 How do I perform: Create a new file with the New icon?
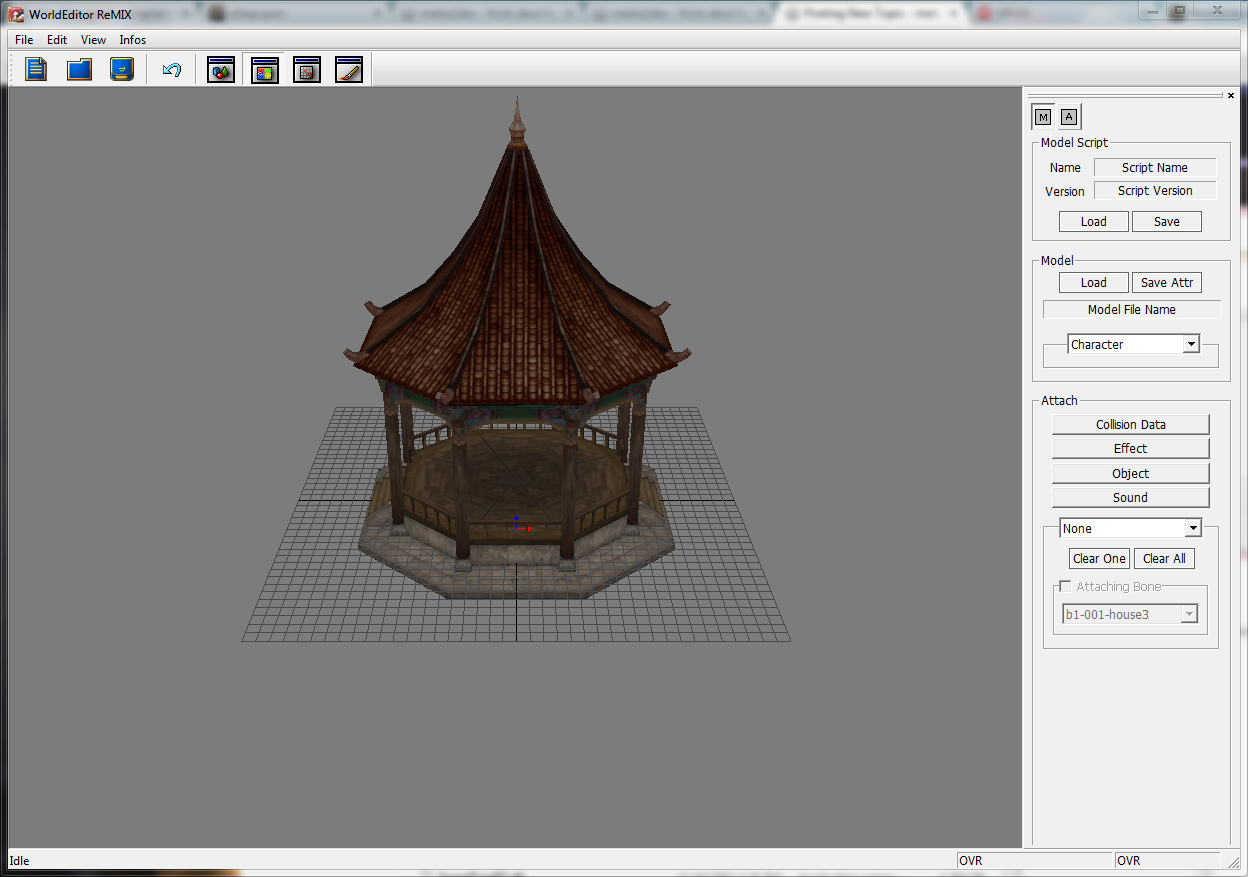36,68
